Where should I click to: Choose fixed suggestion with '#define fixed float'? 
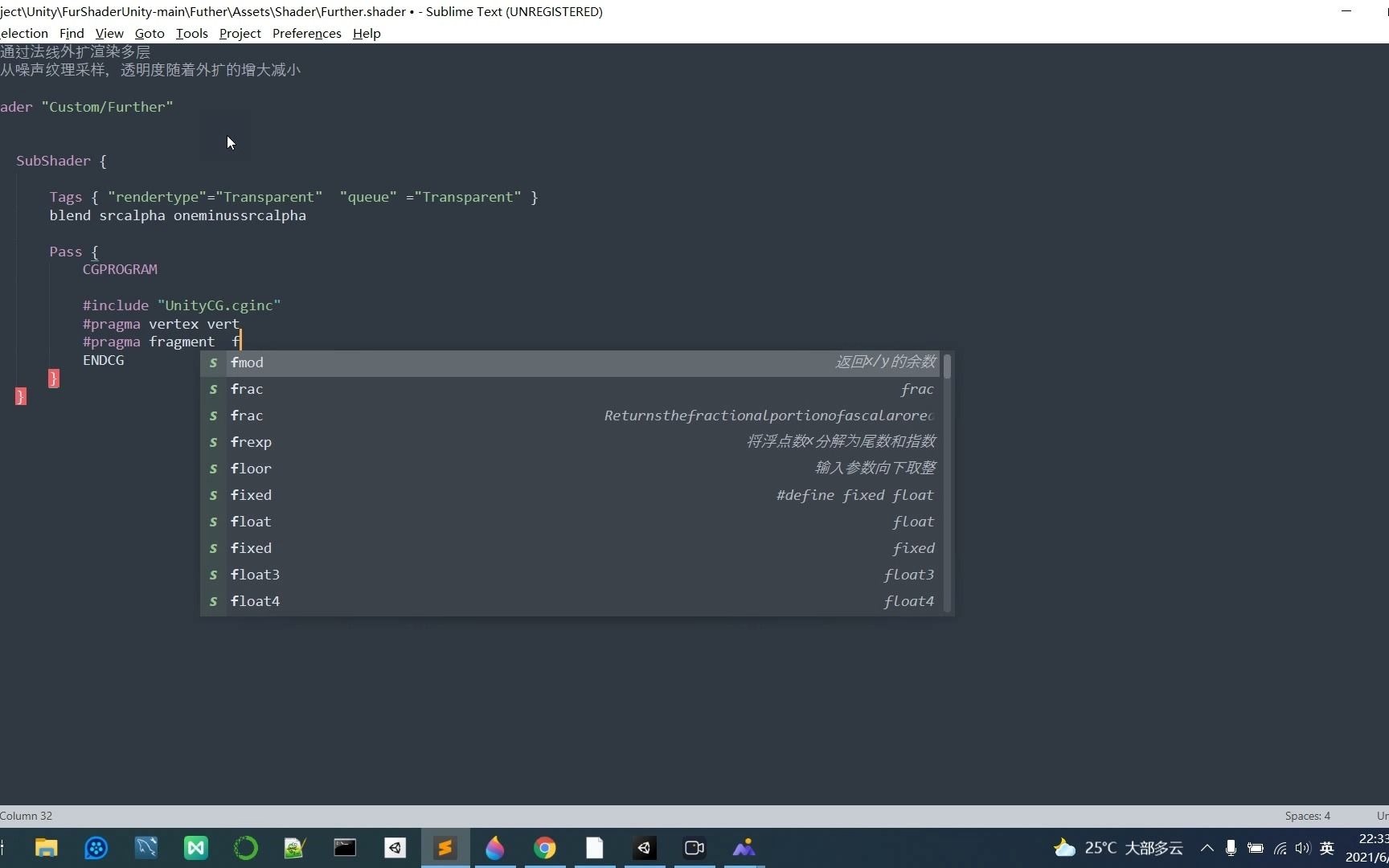coord(571,495)
